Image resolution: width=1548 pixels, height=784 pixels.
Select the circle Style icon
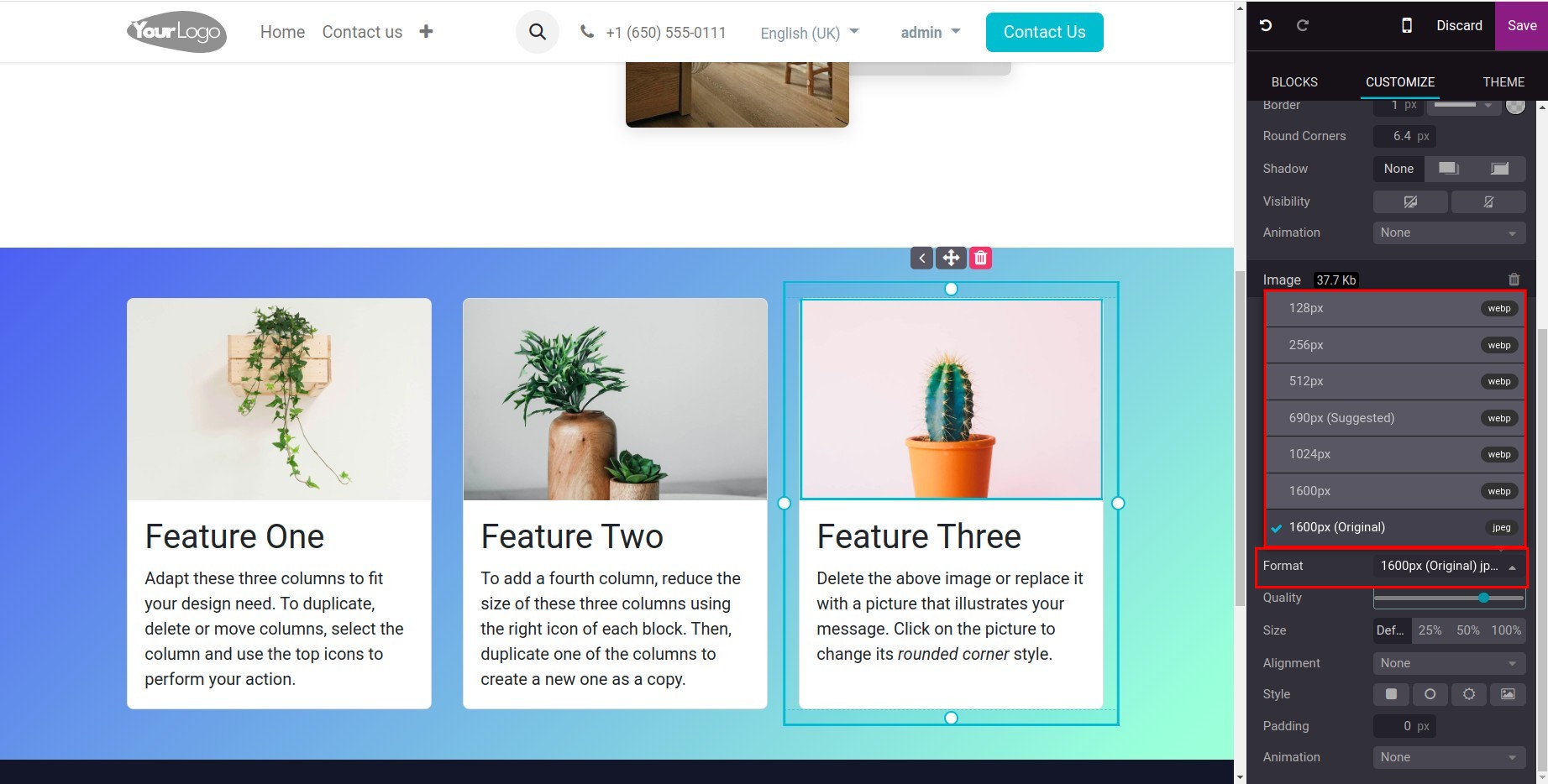point(1430,694)
